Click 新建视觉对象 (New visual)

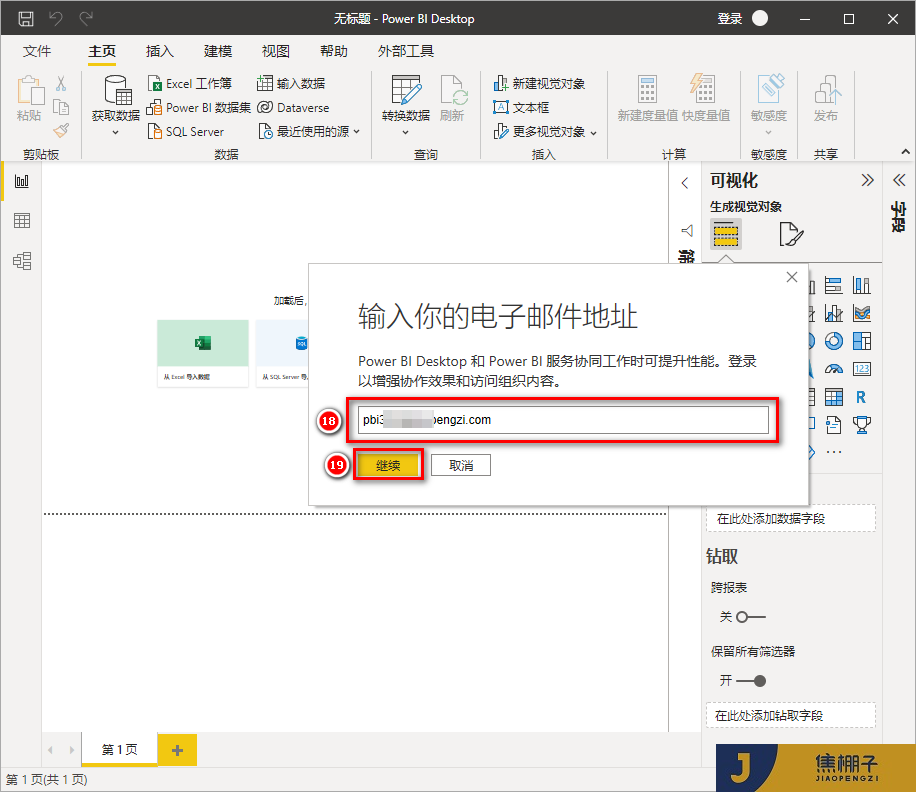(539, 84)
